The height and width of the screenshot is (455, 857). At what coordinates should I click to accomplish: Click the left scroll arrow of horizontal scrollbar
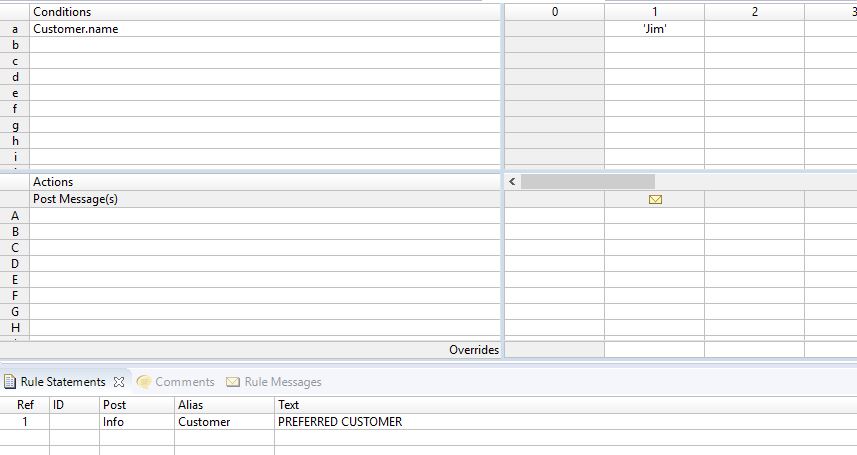point(512,182)
